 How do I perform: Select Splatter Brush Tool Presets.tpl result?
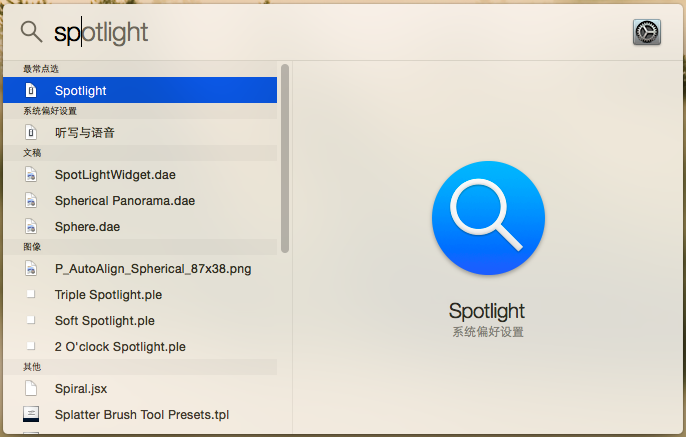(140, 414)
